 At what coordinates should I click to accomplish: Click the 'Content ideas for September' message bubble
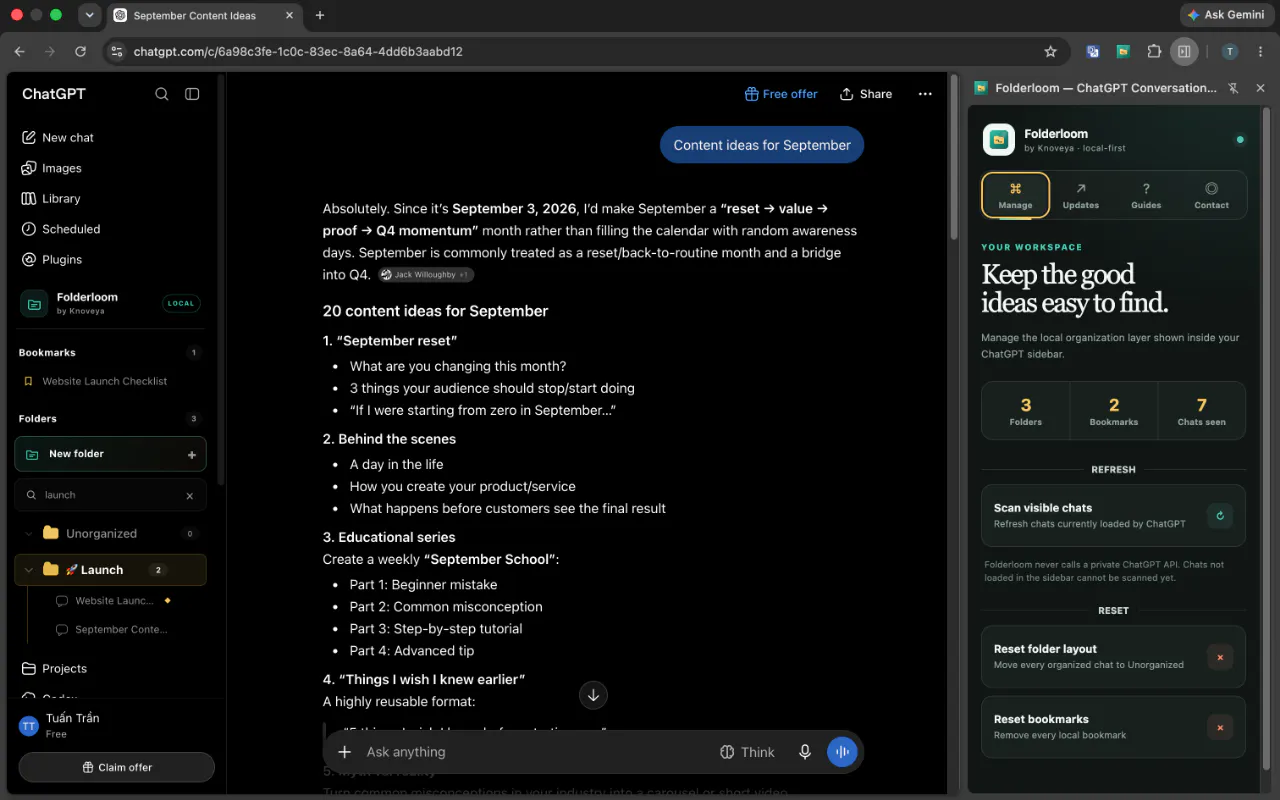click(762, 145)
